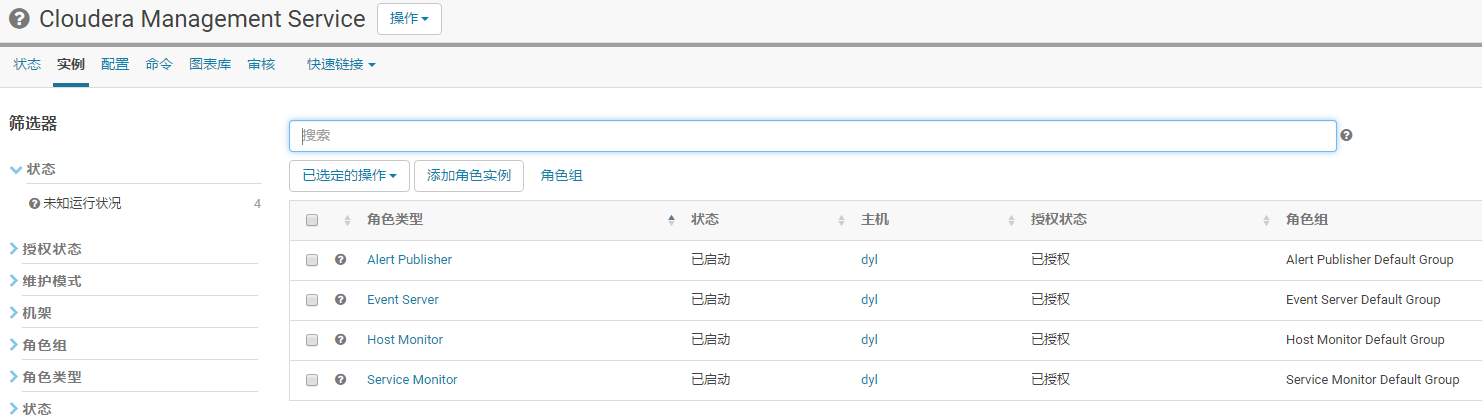This screenshot has height=416, width=1482.
Task: Click 已授权 cell in Event Server row
Action: pyautogui.click(x=1050, y=299)
